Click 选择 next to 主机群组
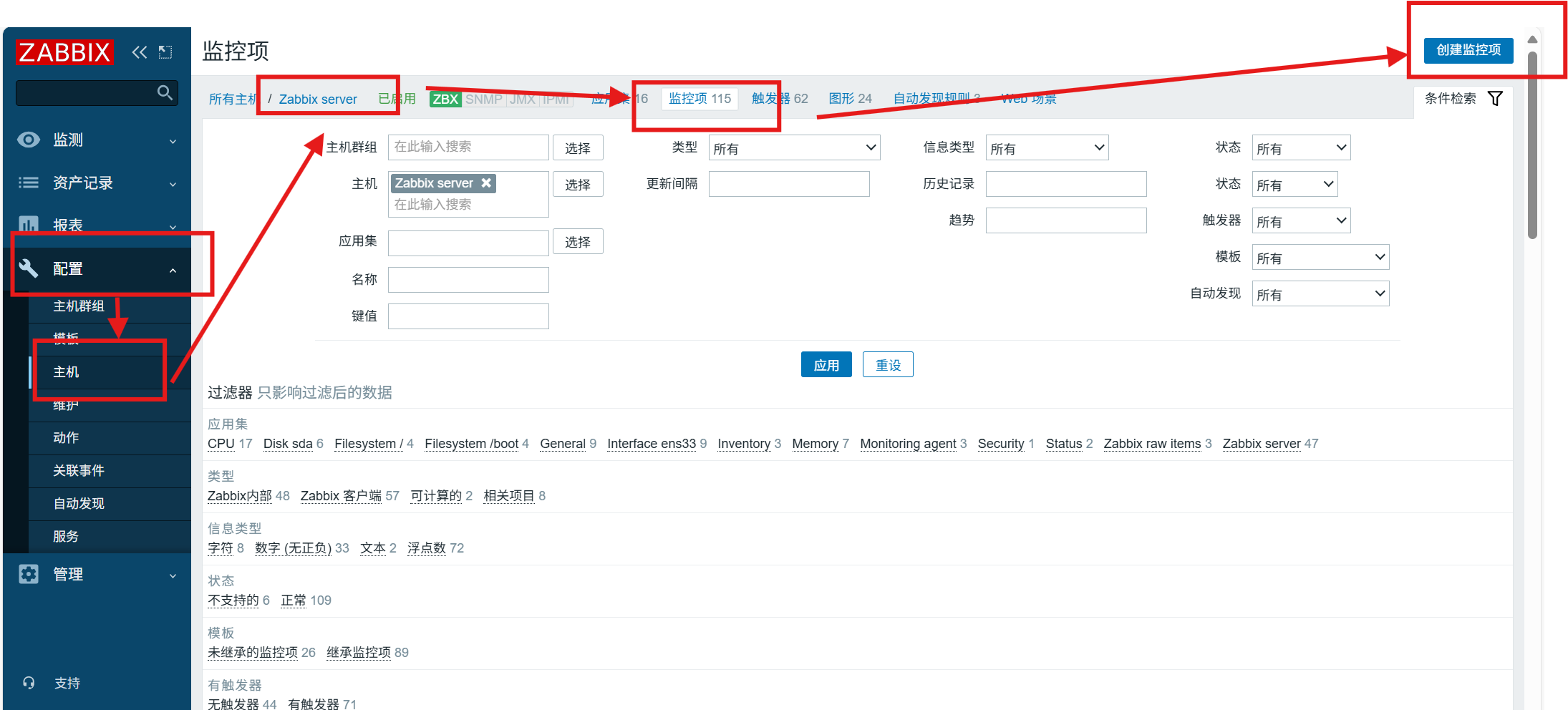 (578, 147)
